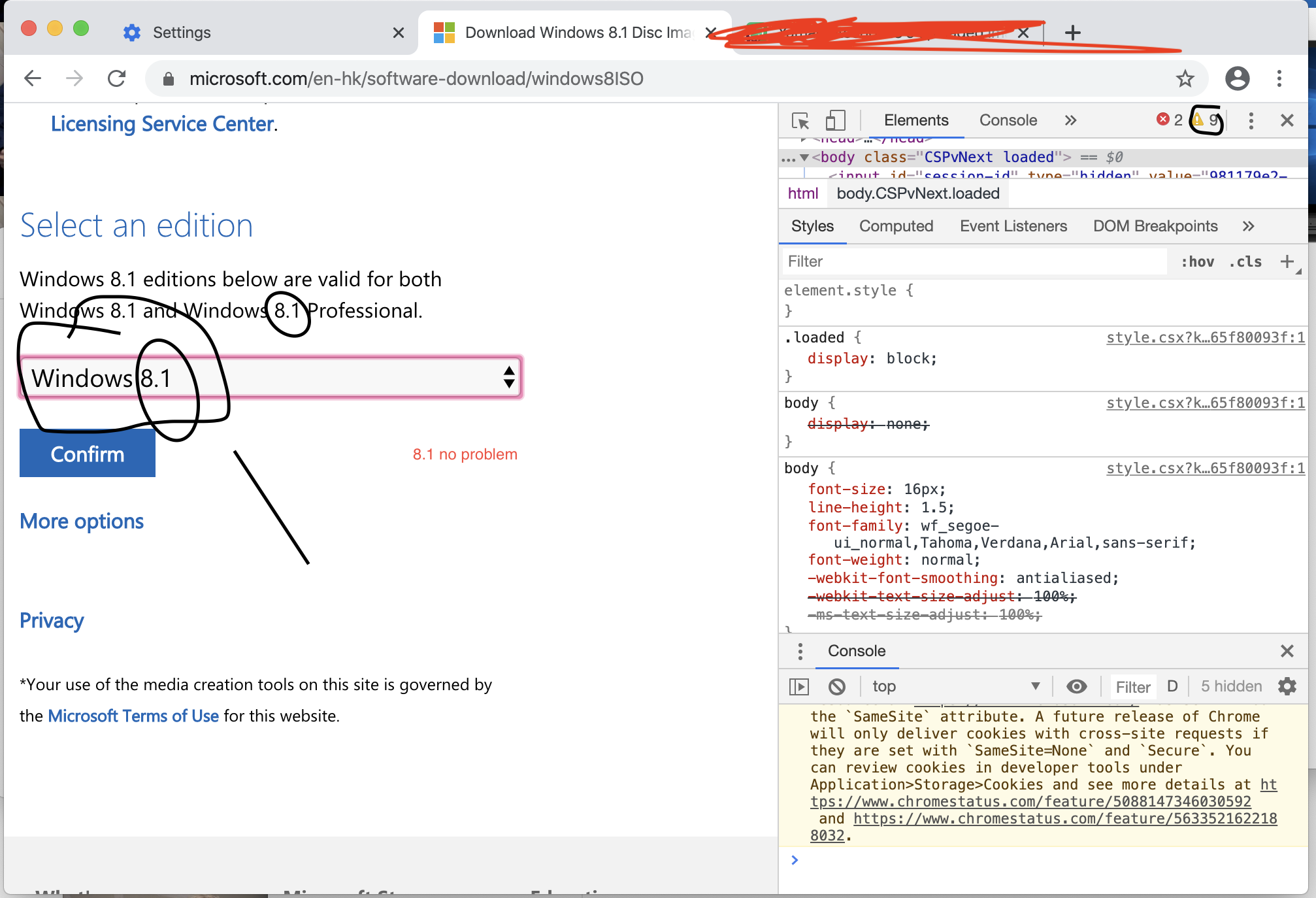Reload the current page
Screen dimensions: 1316x898
coord(117,78)
